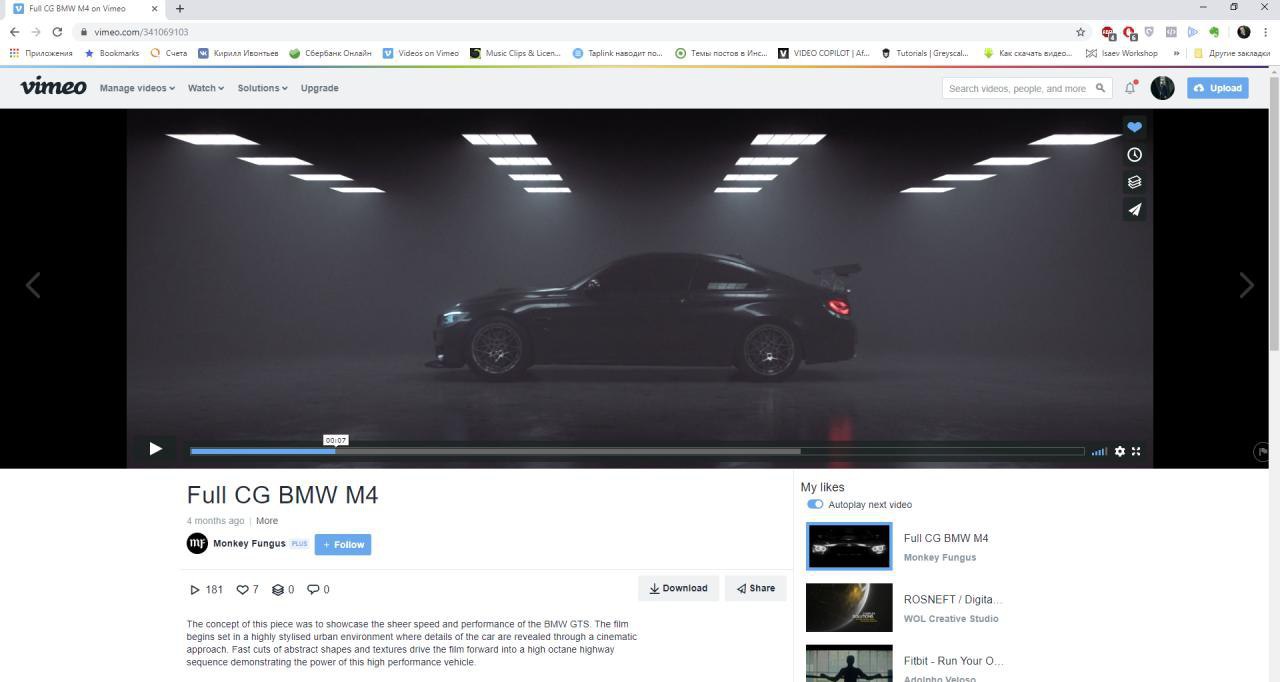Image resolution: width=1280 pixels, height=682 pixels.
Task: Open ROSNEFT / Digital video thumbnail
Action: point(849,607)
